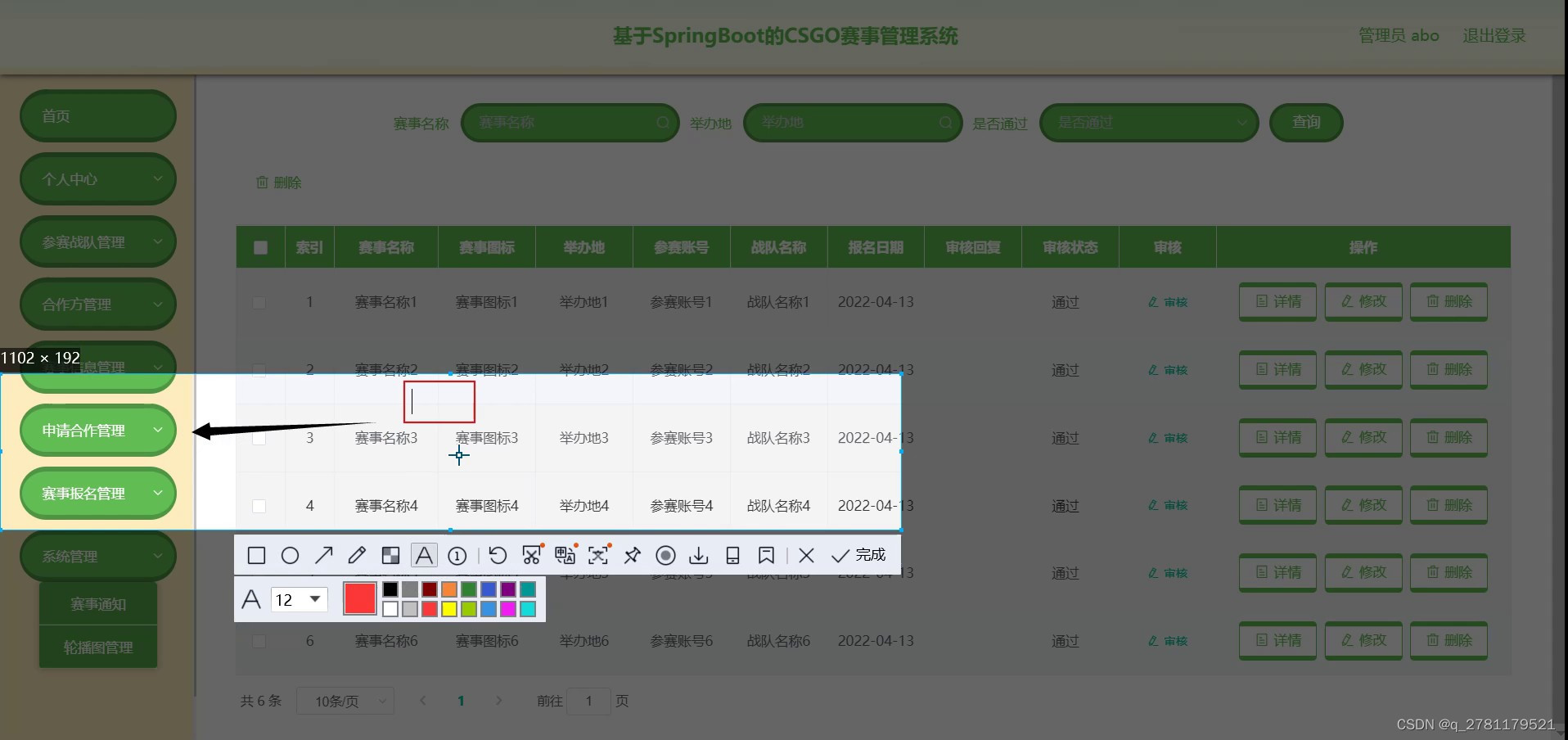The height and width of the screenshot is (740, 1568).
Task: Expand the 合作方管理 sidebar menu
Action: (98, 304)
